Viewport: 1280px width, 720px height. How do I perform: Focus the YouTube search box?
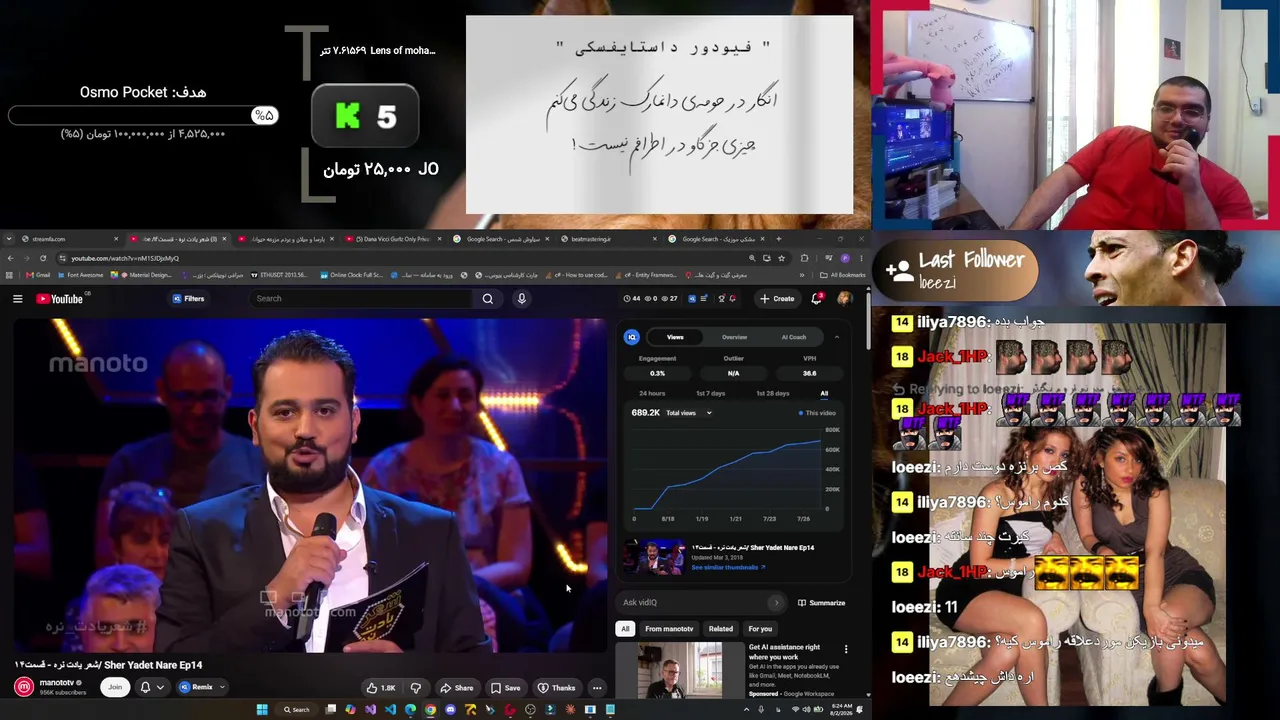tap(360, 299)
